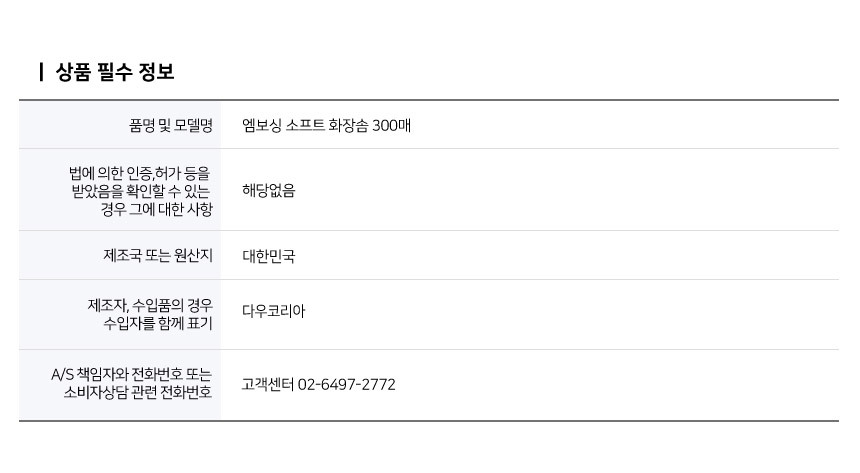Image resolution: width=860 pixels, height=473 pixels.
Task: Click the word '엠보싱' in the product name
Action: click(262, 125)
